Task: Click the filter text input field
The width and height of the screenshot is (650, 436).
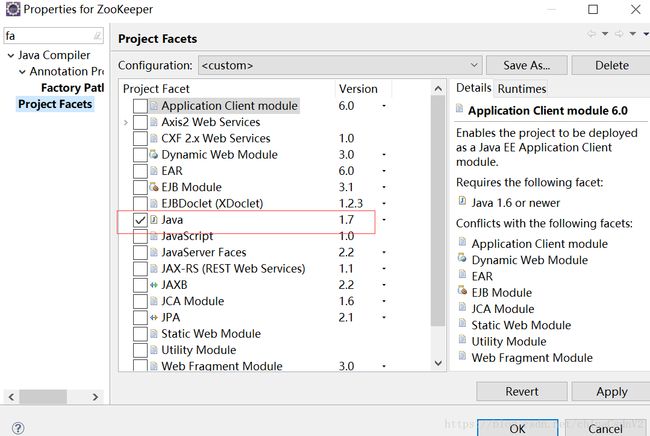Action: (x=49, y=36)
